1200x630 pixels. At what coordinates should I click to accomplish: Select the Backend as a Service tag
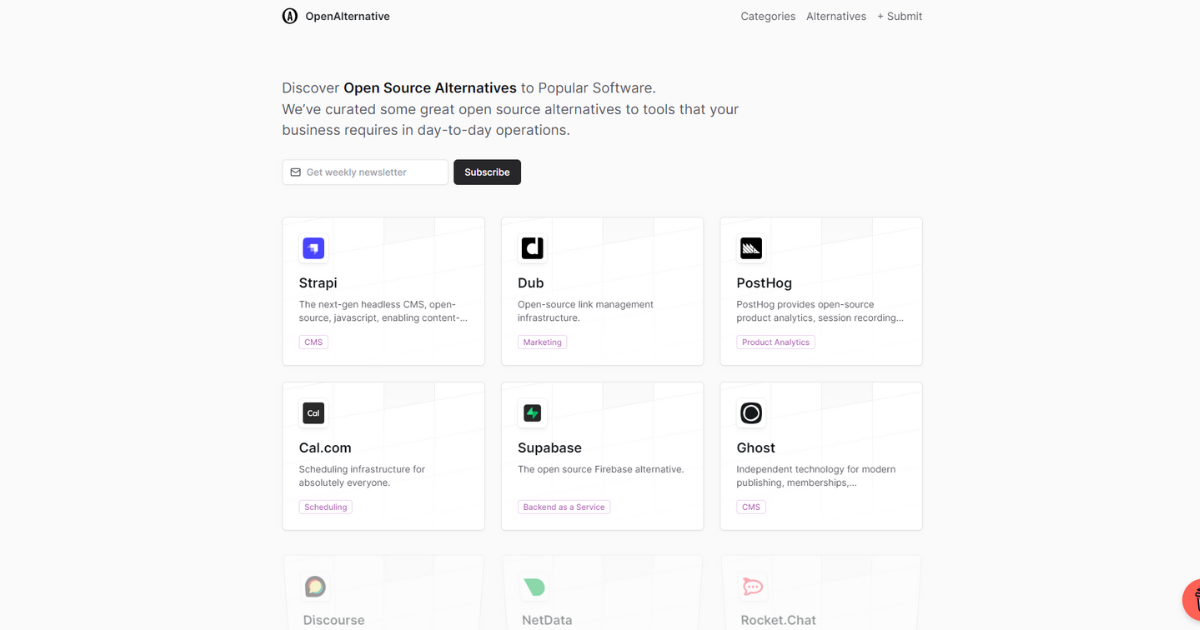(x=564, y=506)
